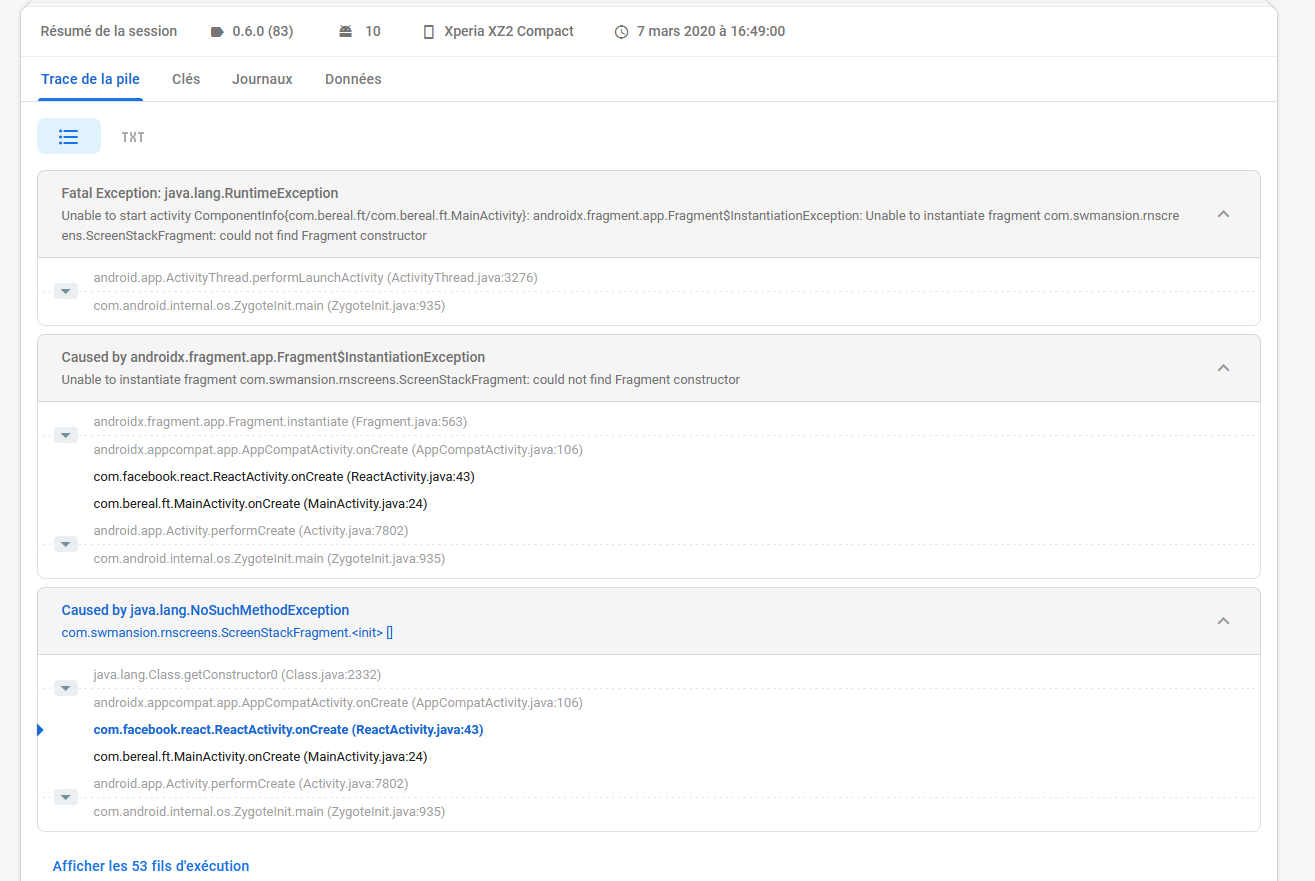Click the app version tag icon
1315x881 pixels.
(x=217, y=32)
